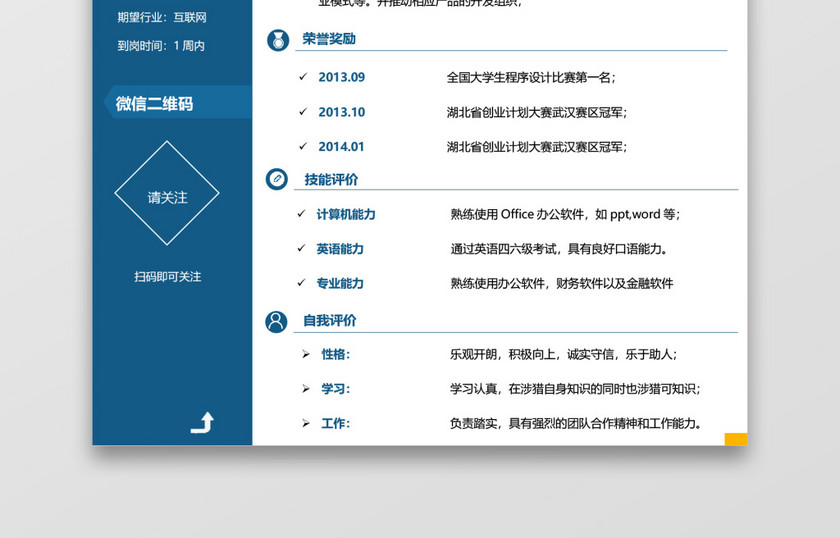Select the 荣誉奖励 section heading
This screenshot has width=840, height=538.
coord(329,39)
